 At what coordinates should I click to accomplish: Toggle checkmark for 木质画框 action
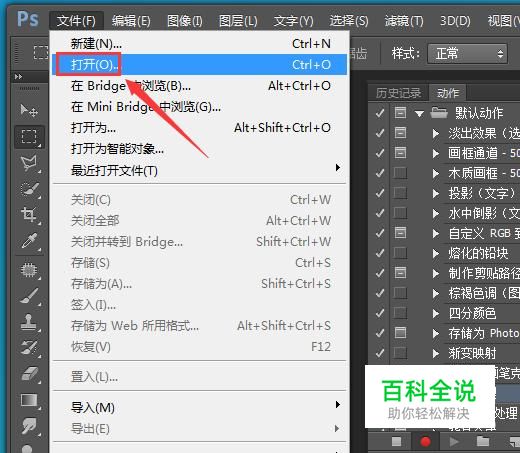tap(380, 173)
